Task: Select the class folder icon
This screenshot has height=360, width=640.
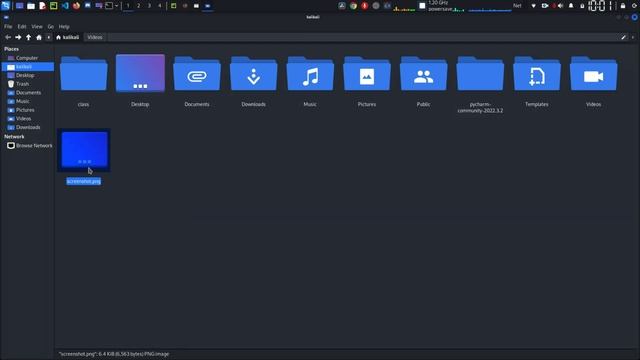Action: click(84, 73)
